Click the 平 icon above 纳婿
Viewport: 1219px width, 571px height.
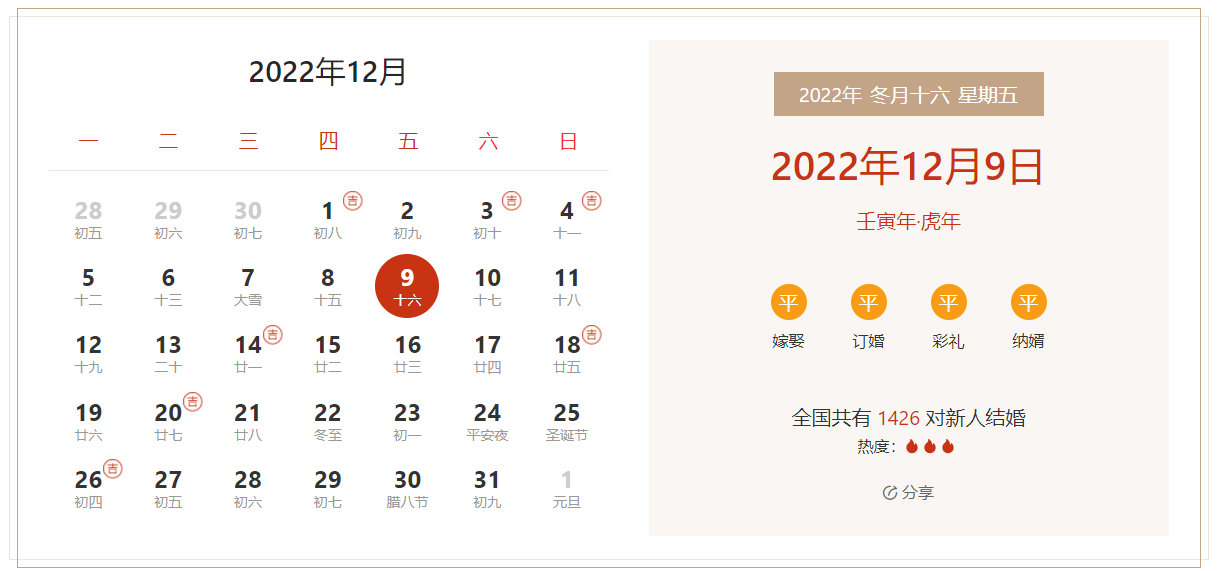click(1029, 302)
